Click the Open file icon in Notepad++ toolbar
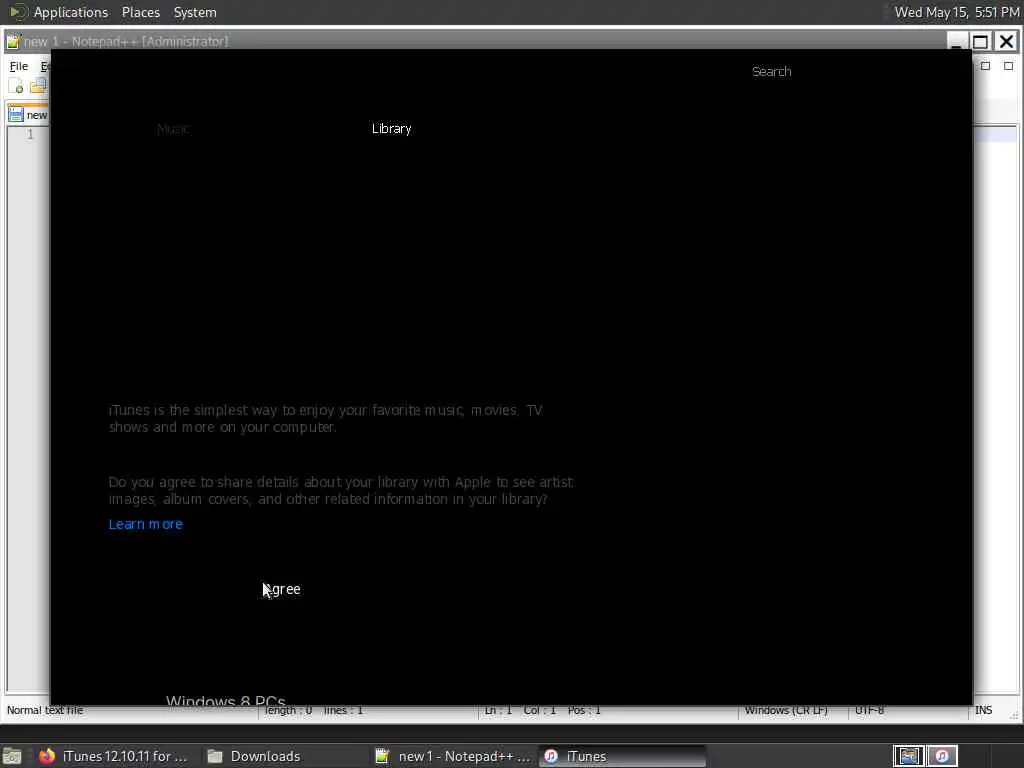The width and height of the screenshot is (1024, 768). click(38, 86)
